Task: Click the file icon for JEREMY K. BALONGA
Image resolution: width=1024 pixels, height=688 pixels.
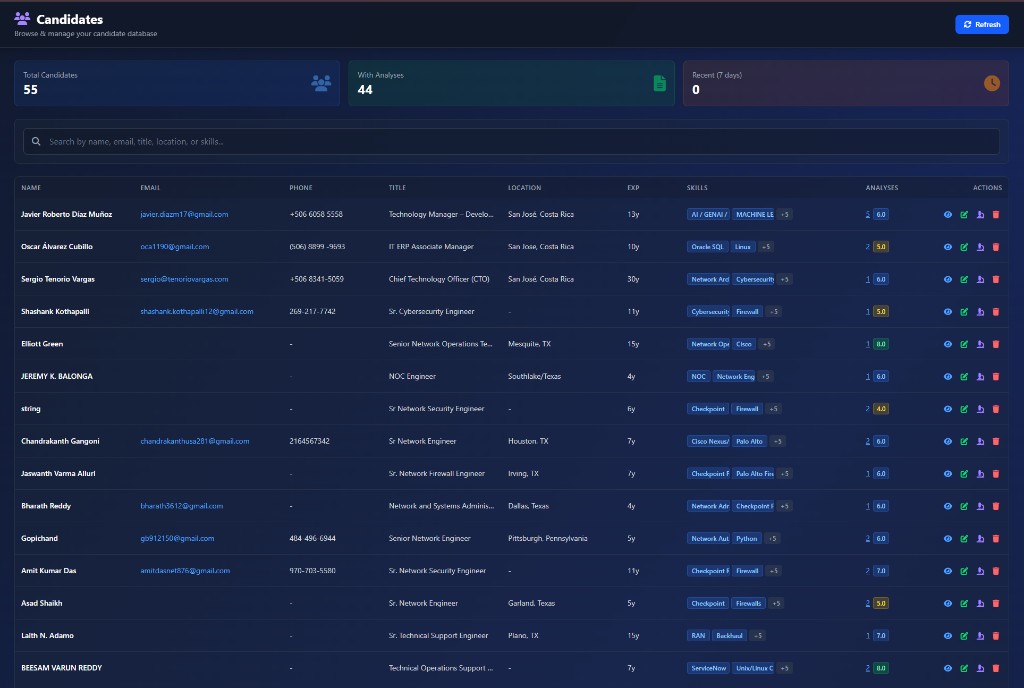Action: point(980,377)
